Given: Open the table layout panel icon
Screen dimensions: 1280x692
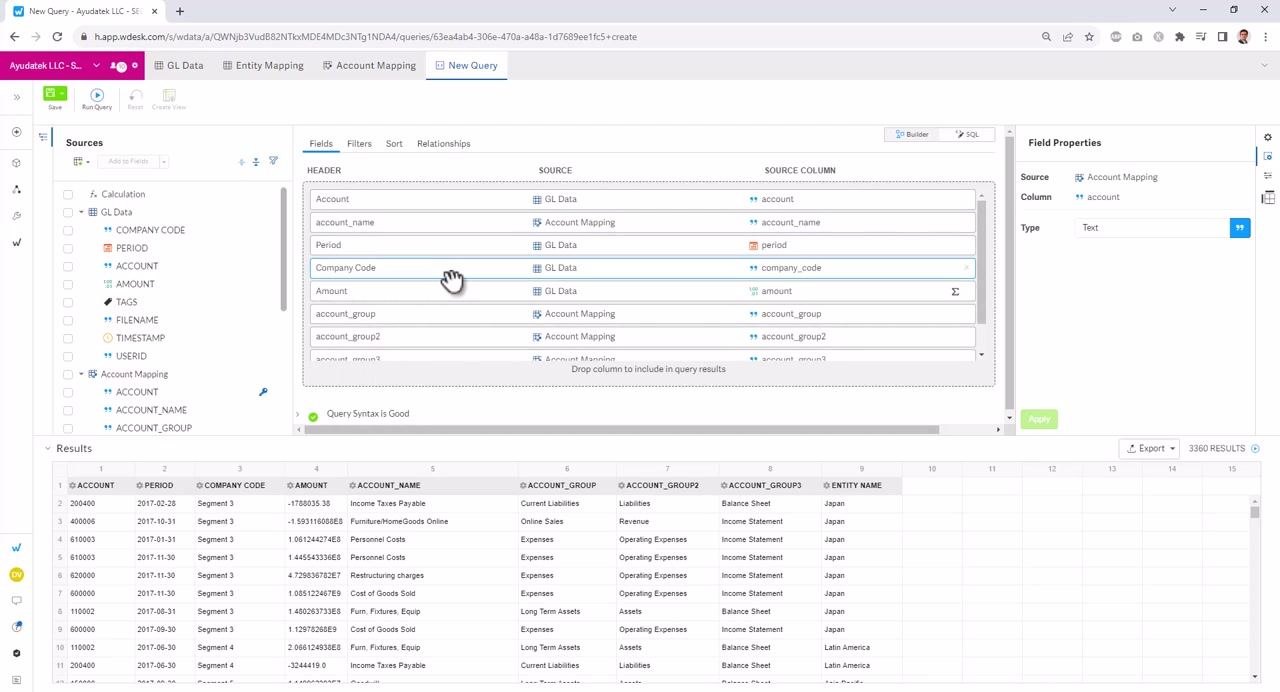Looking at the screenshot, I should coord(1268,197).
